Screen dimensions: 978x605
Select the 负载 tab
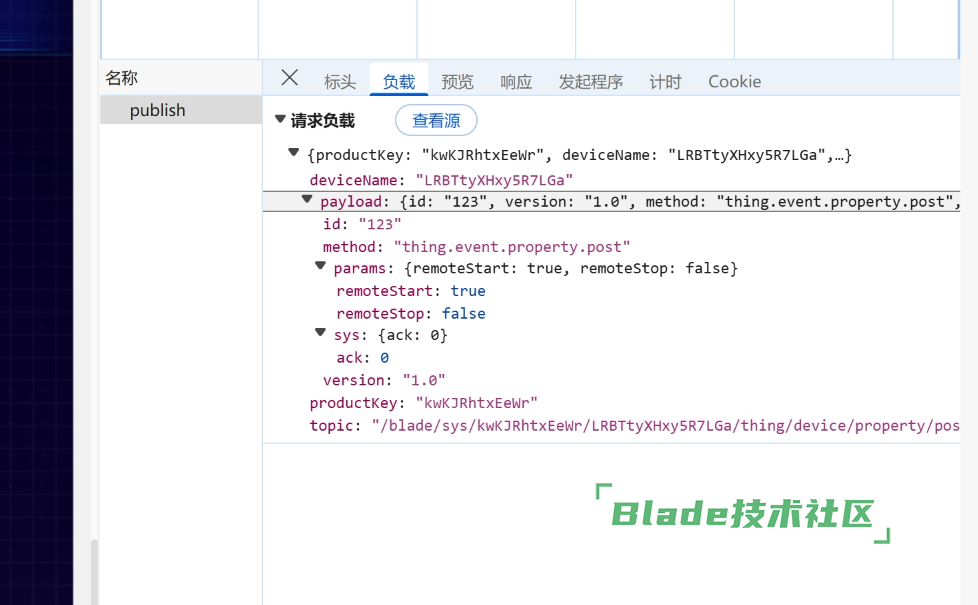pyautogui.click(x=399, y=82)
